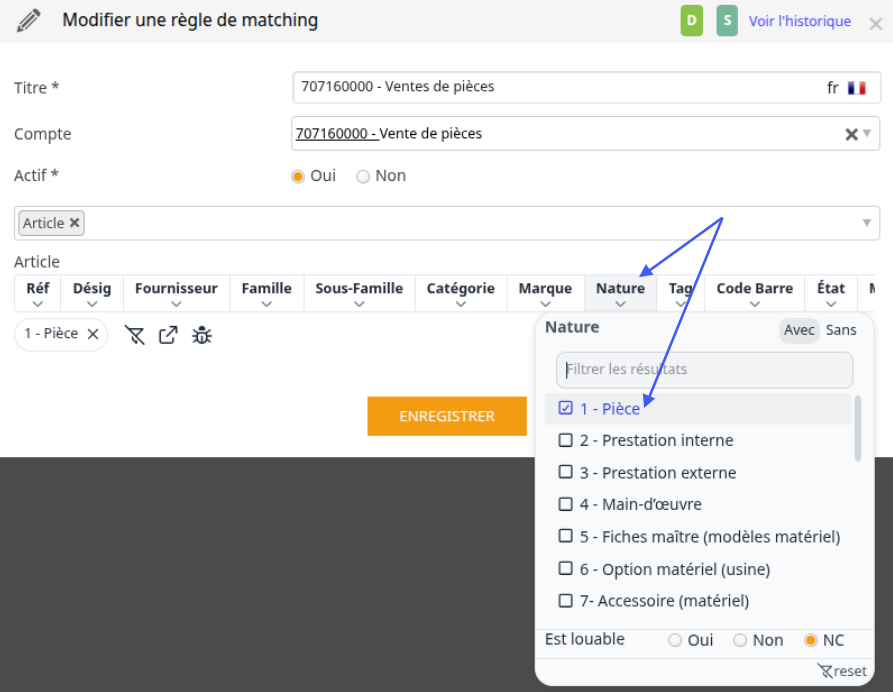Open the Sous-Famille column filter

359,294
